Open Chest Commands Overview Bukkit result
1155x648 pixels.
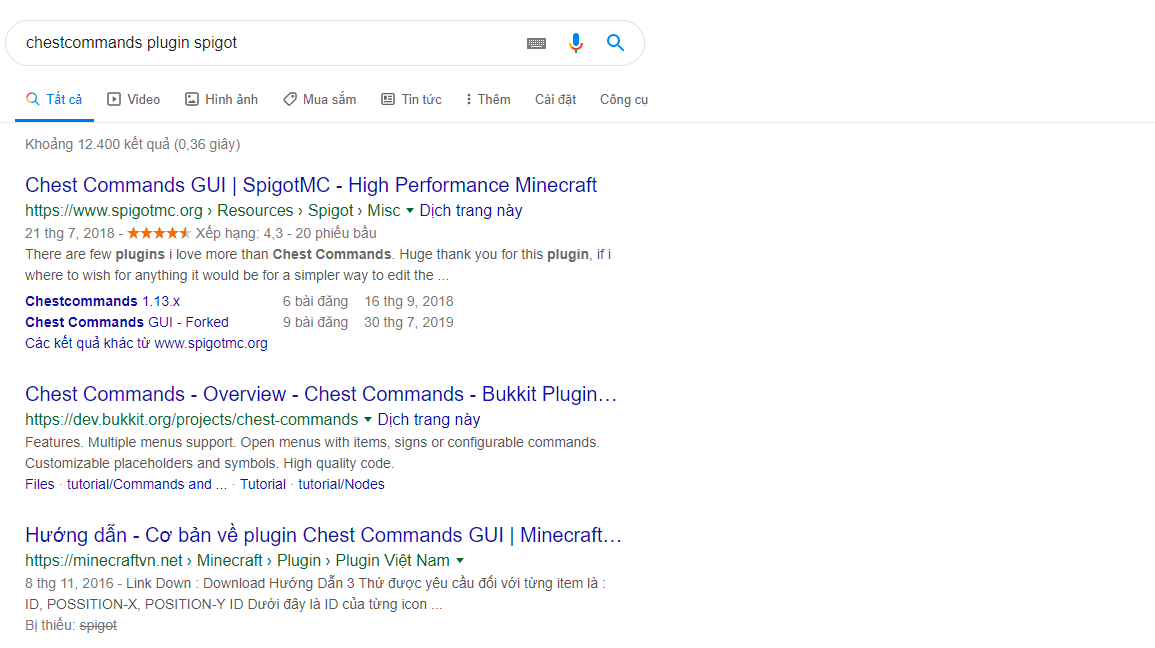[x=321, y=394]
